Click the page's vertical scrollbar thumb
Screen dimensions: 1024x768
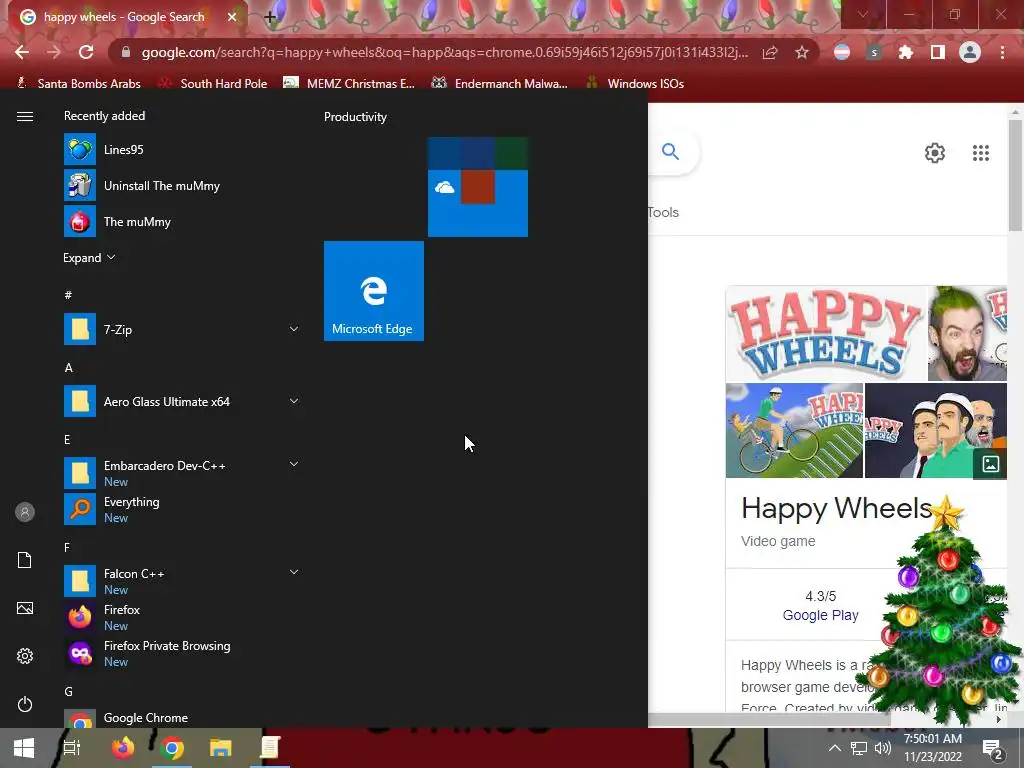coord(1014,175)
